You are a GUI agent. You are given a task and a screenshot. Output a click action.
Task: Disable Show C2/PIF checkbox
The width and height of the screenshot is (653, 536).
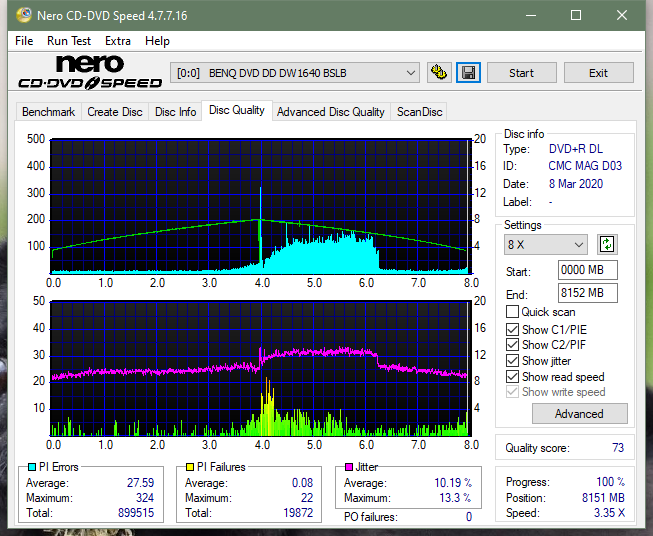point(512,344)
